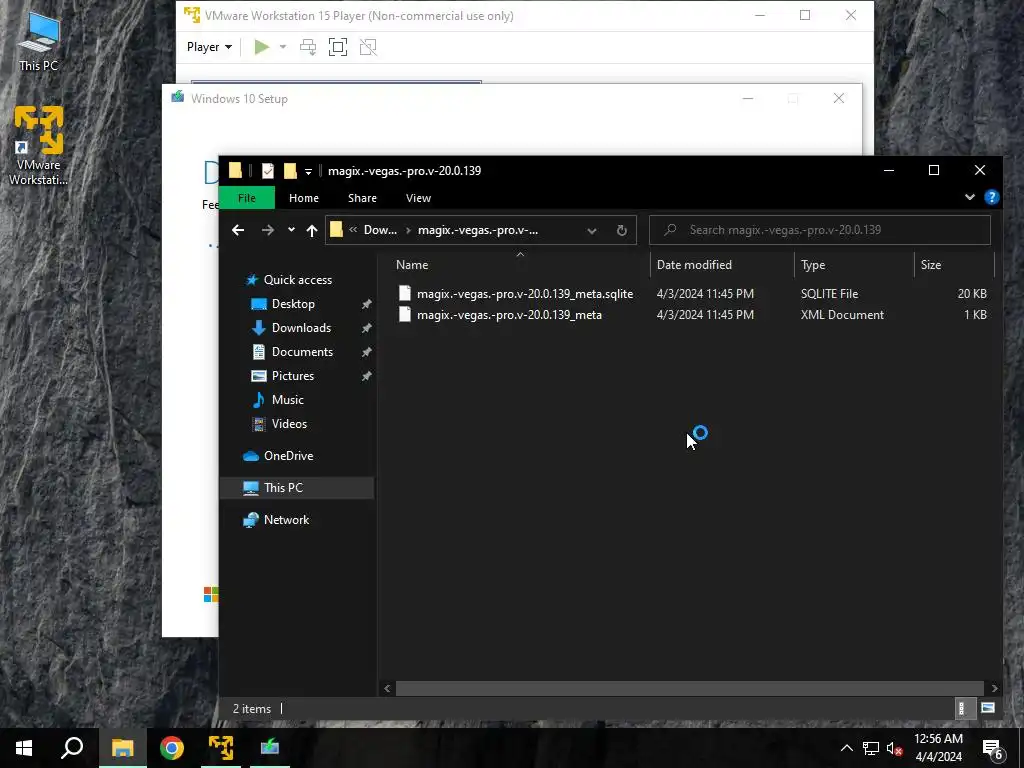Select OneDrive in navigation pane
Image resolution: width=1024 pixels, height=768 pixels.
point(288,456)
